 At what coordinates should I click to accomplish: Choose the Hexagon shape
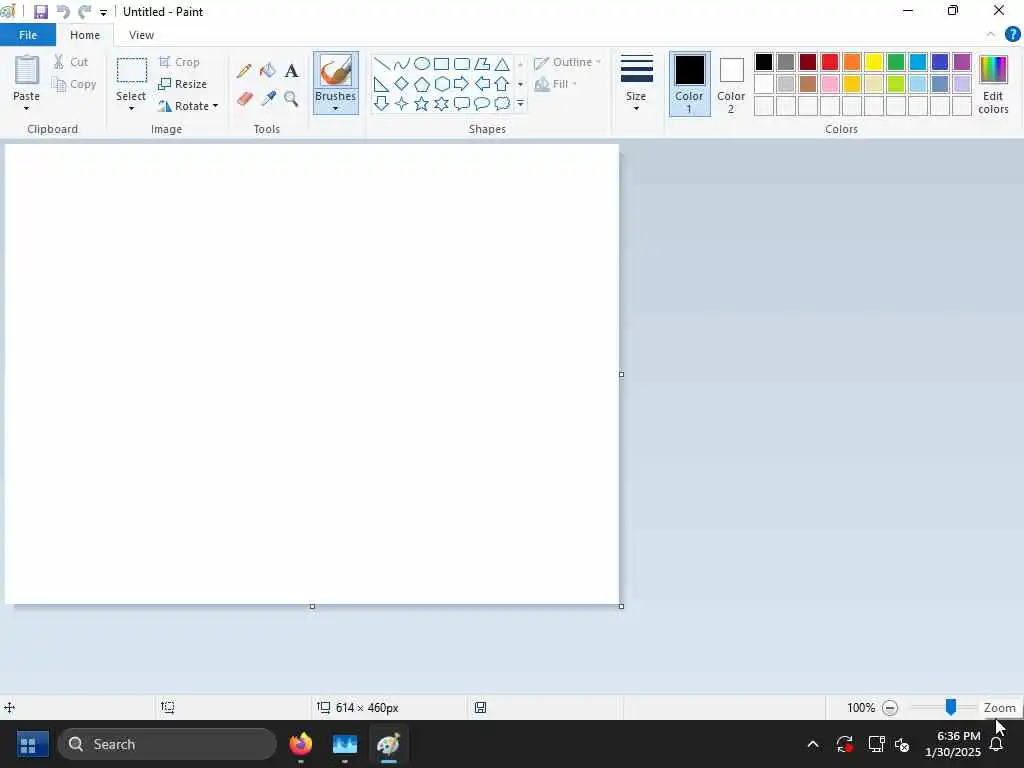(x=441, y=84)
